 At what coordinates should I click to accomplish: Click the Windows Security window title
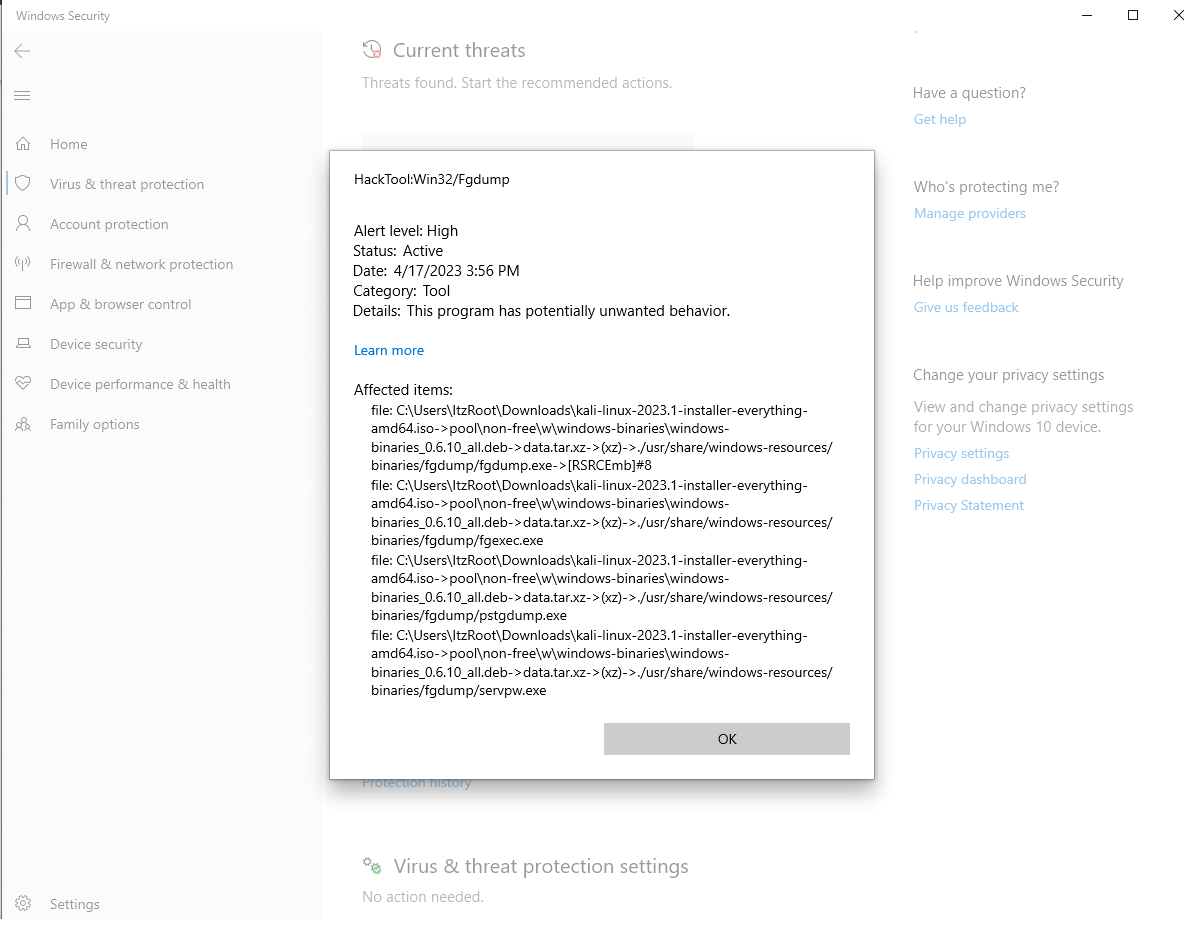pos(63,16)
